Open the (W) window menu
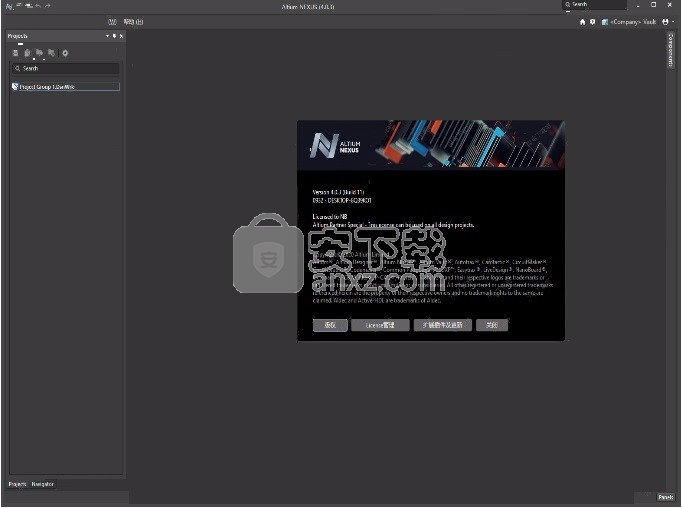Viewport: 682px width, 509px height. point(112,22)
